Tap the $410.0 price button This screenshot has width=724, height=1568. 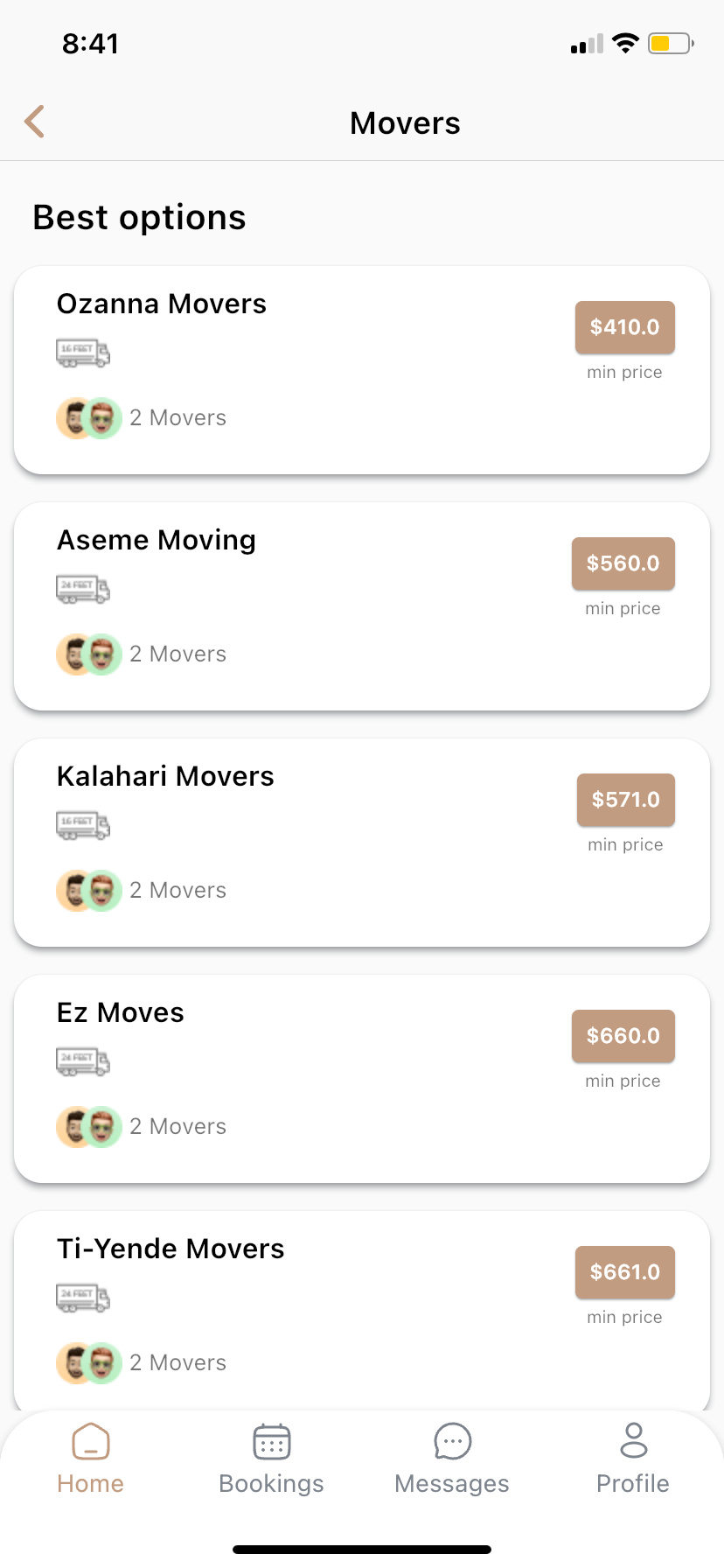624,327
